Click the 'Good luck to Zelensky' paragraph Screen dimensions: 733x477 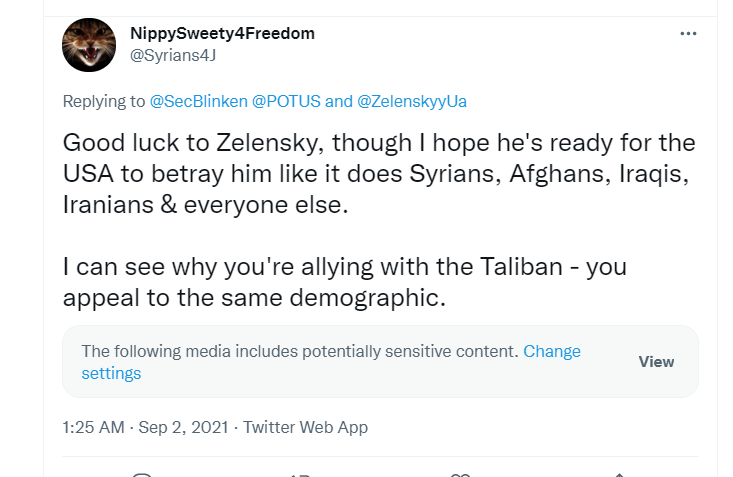(x=378, y=173)
